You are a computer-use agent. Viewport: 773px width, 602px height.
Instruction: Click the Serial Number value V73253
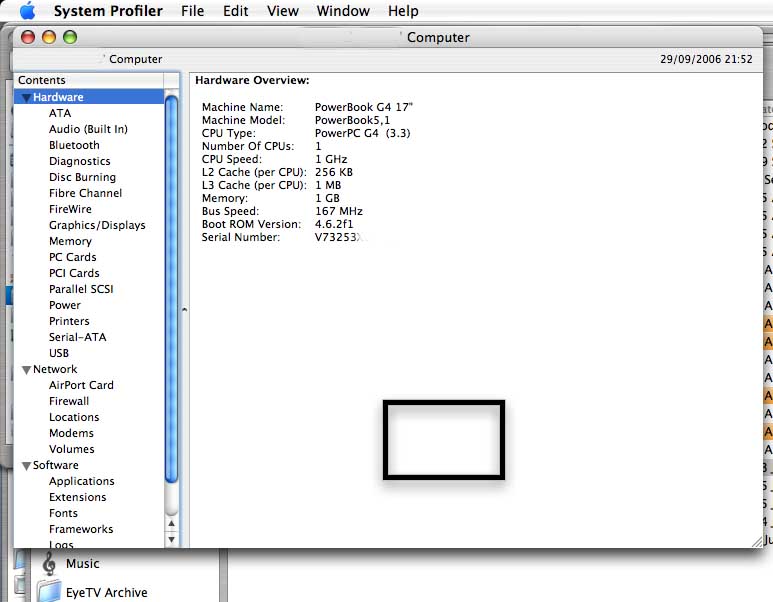click(337, 237)
